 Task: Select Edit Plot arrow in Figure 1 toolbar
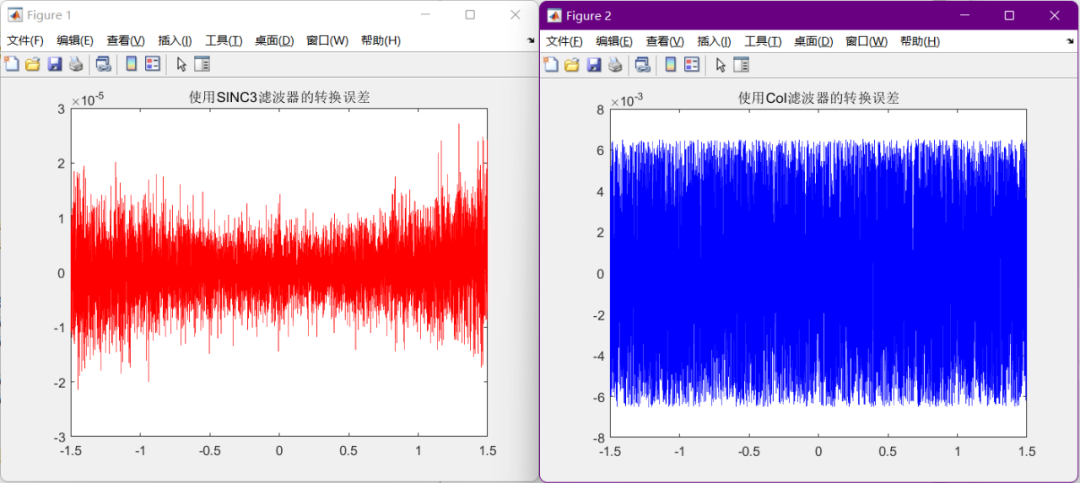tap(181, 65)
